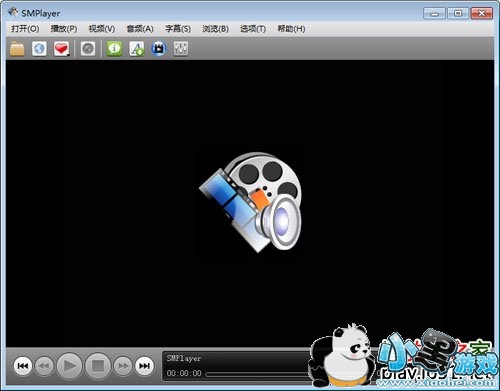The height and width of the screenshot is (391, 500).
Task: Open the 帮助(H) menu
Action: point(291,29)
